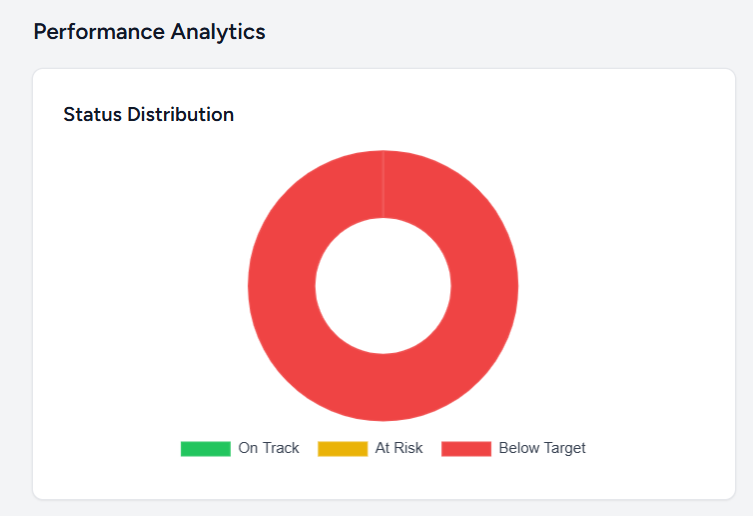This screenshot has width=753, height=516.
Task: Click the empty center of the donut chart
Action: 383,286
